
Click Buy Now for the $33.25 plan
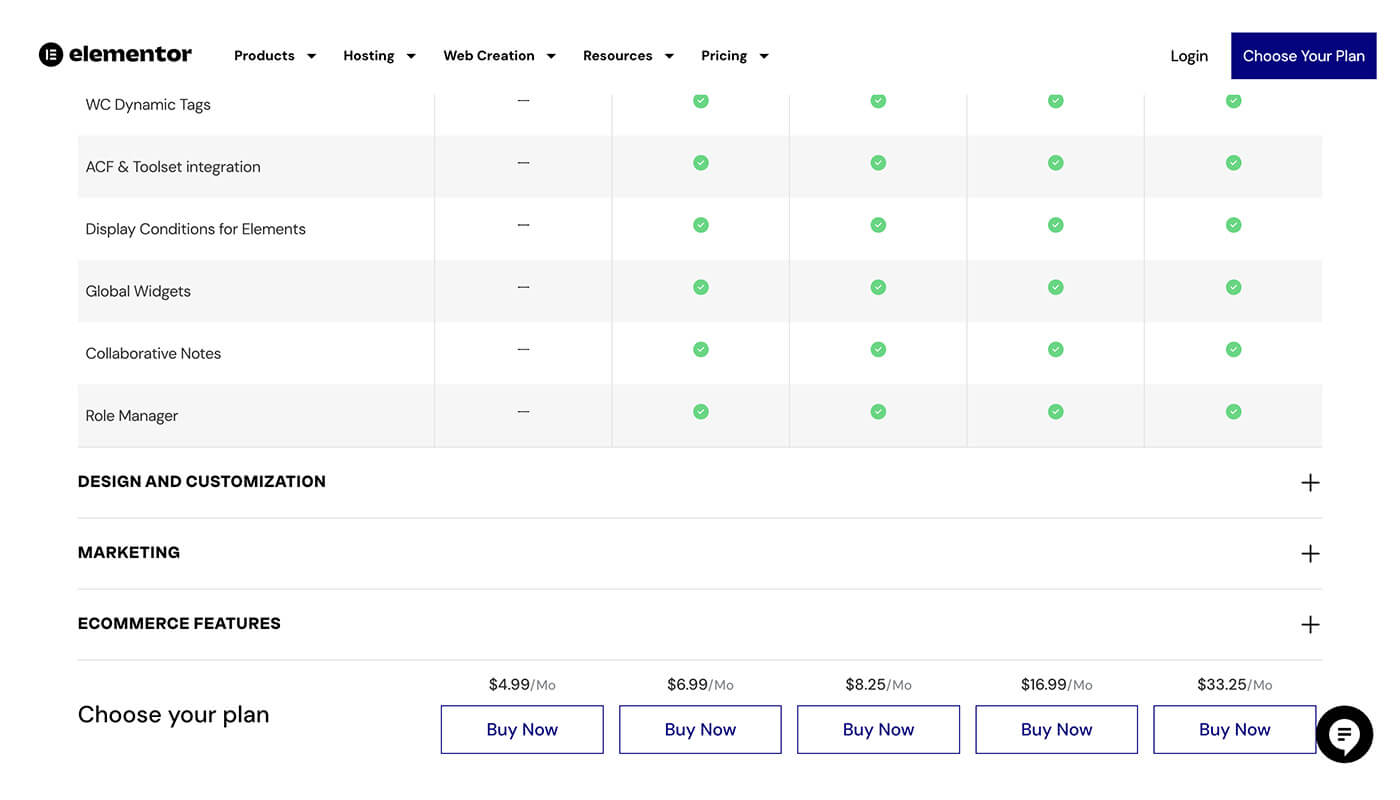[x=1234, y=729]
